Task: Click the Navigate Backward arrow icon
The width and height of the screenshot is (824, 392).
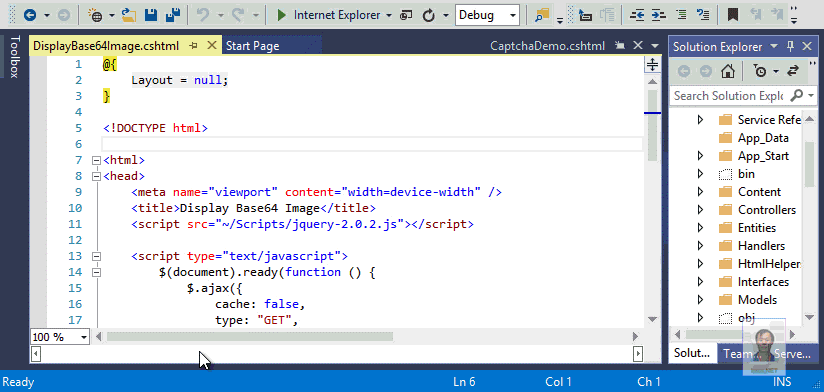Action: click(30, 15)
